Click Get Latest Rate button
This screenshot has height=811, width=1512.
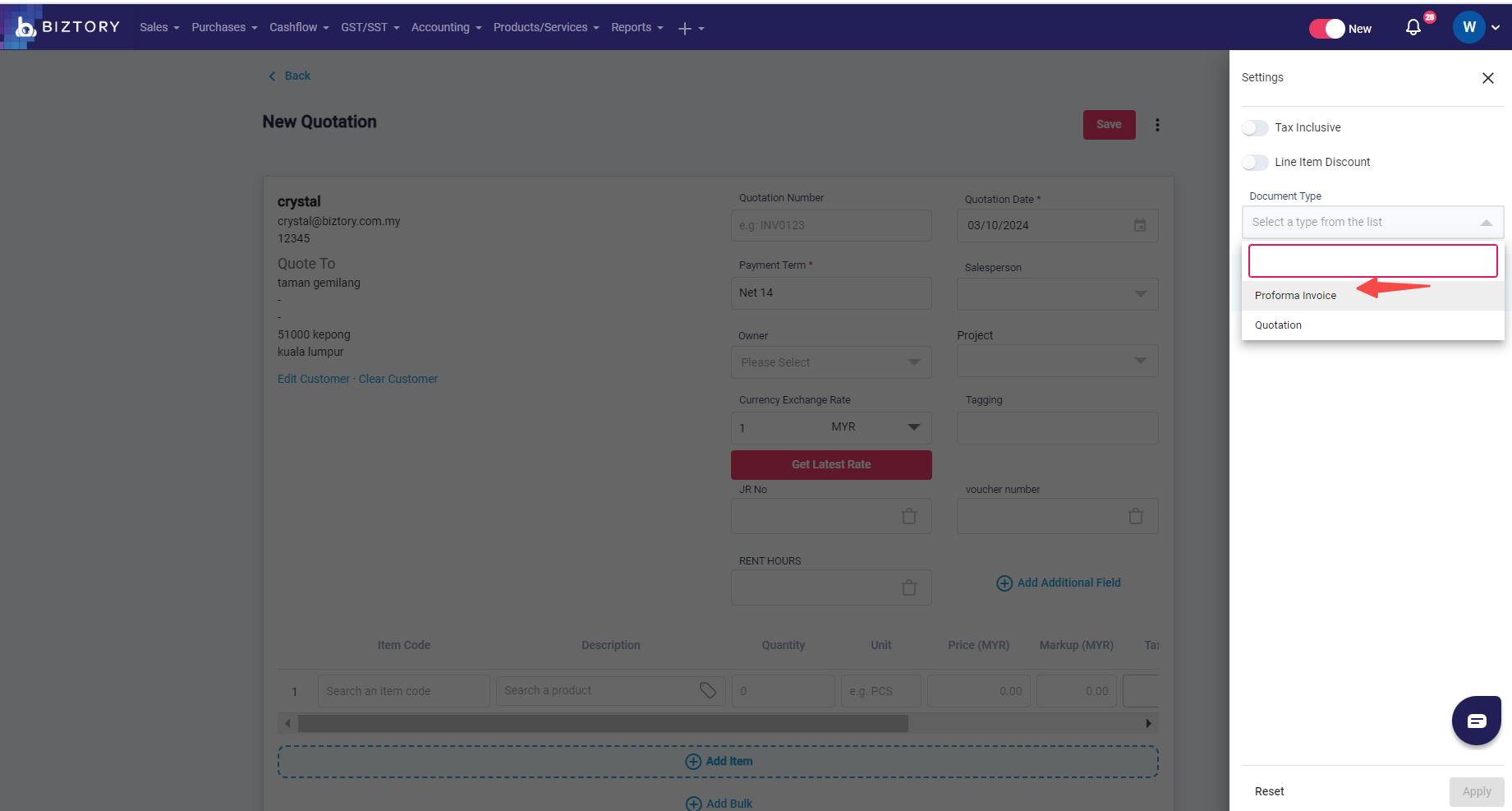831,465
